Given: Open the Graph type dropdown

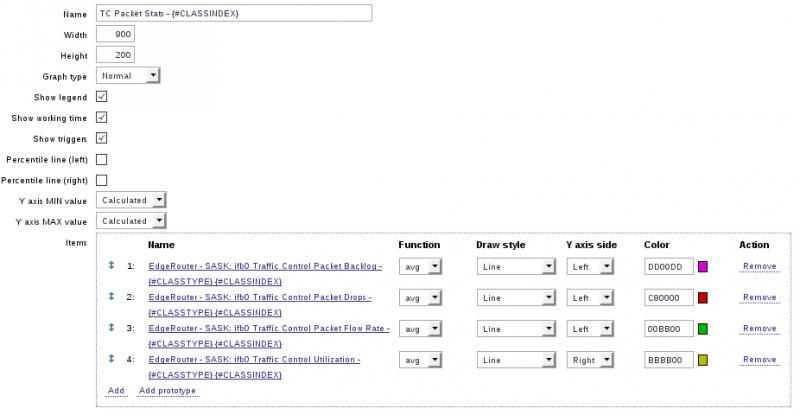Looking at the screenshot, I should pos(128,75).
